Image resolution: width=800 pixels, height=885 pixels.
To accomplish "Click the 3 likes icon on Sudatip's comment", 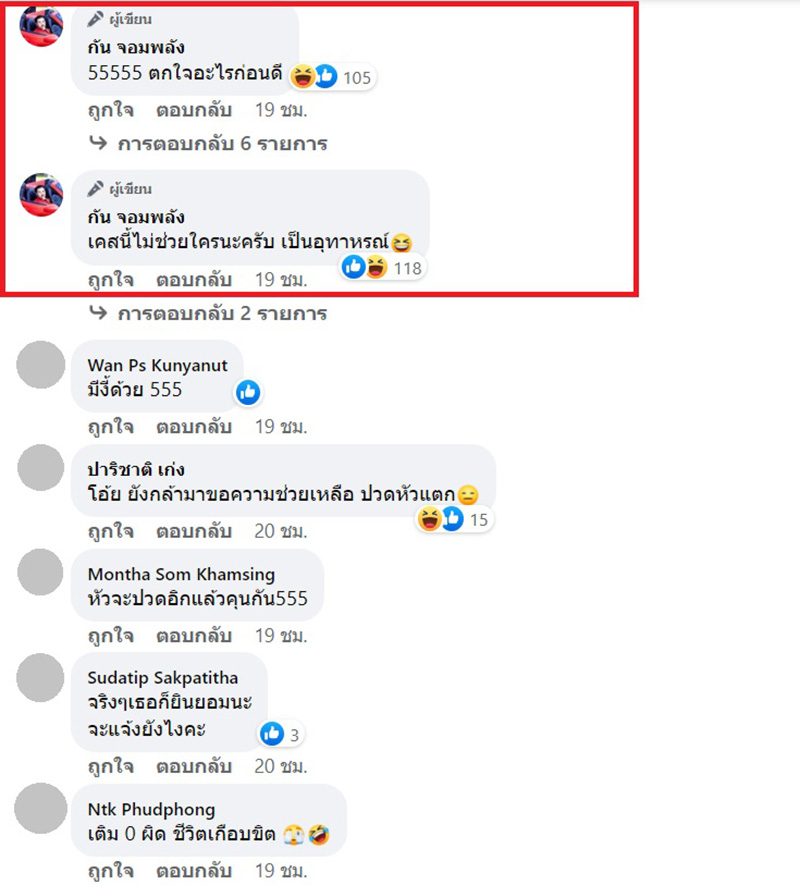I will click(x=281, y=734).
